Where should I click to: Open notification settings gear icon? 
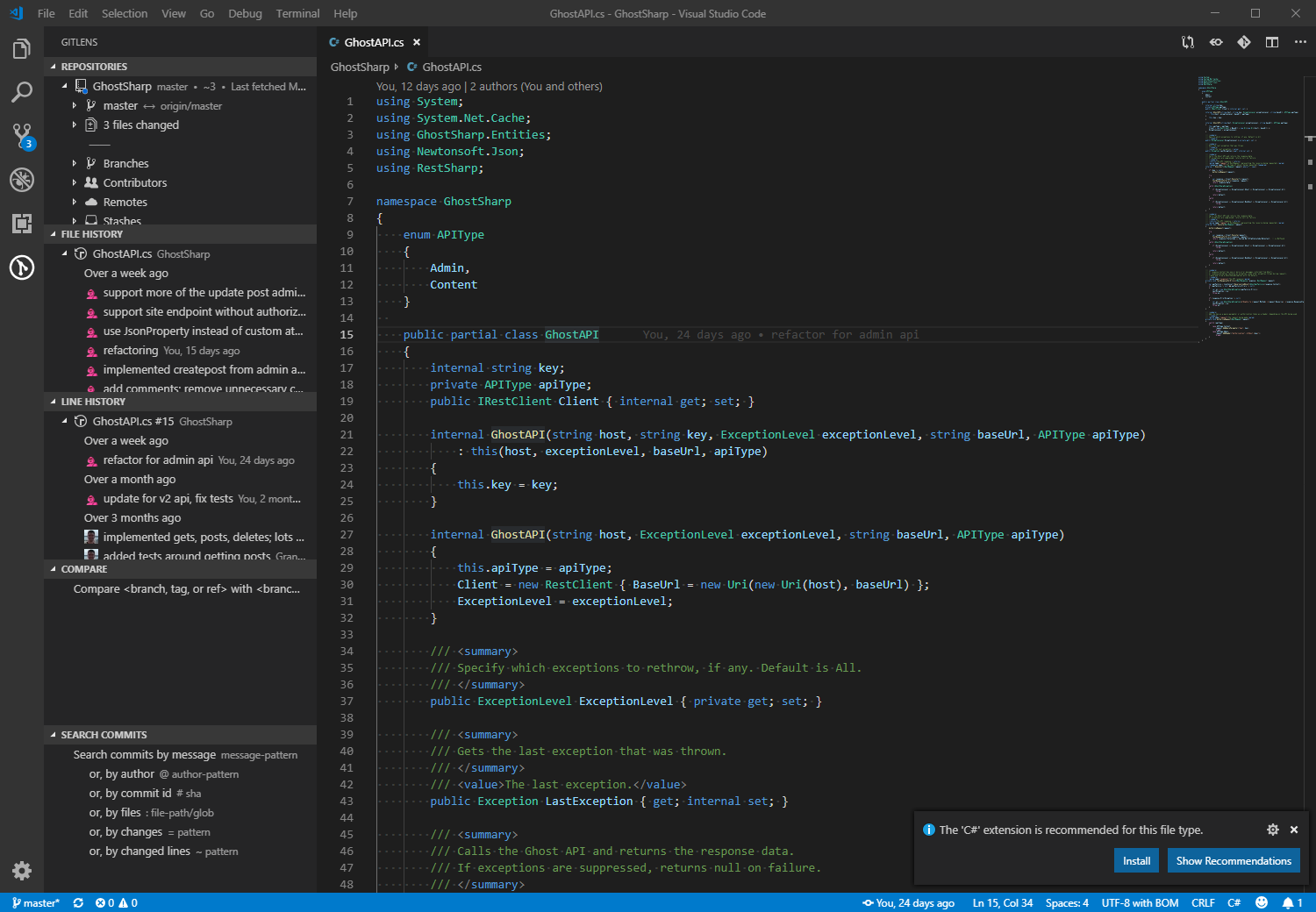click(x=1273, y=830)
